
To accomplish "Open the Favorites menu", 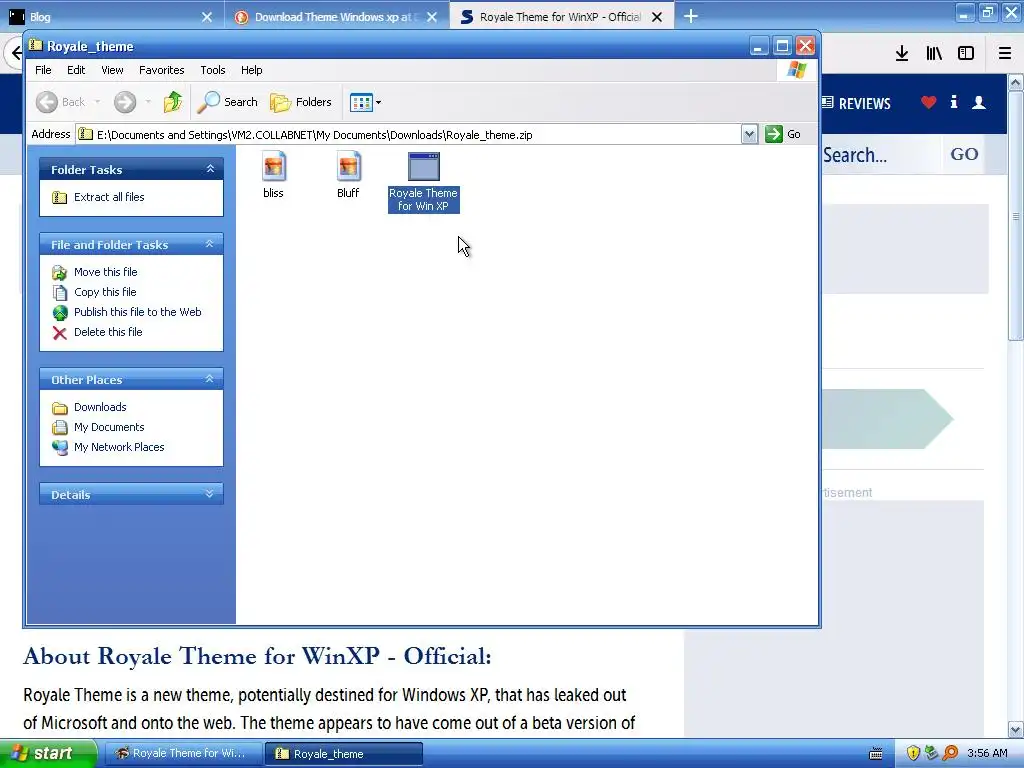I will [161, 70].
